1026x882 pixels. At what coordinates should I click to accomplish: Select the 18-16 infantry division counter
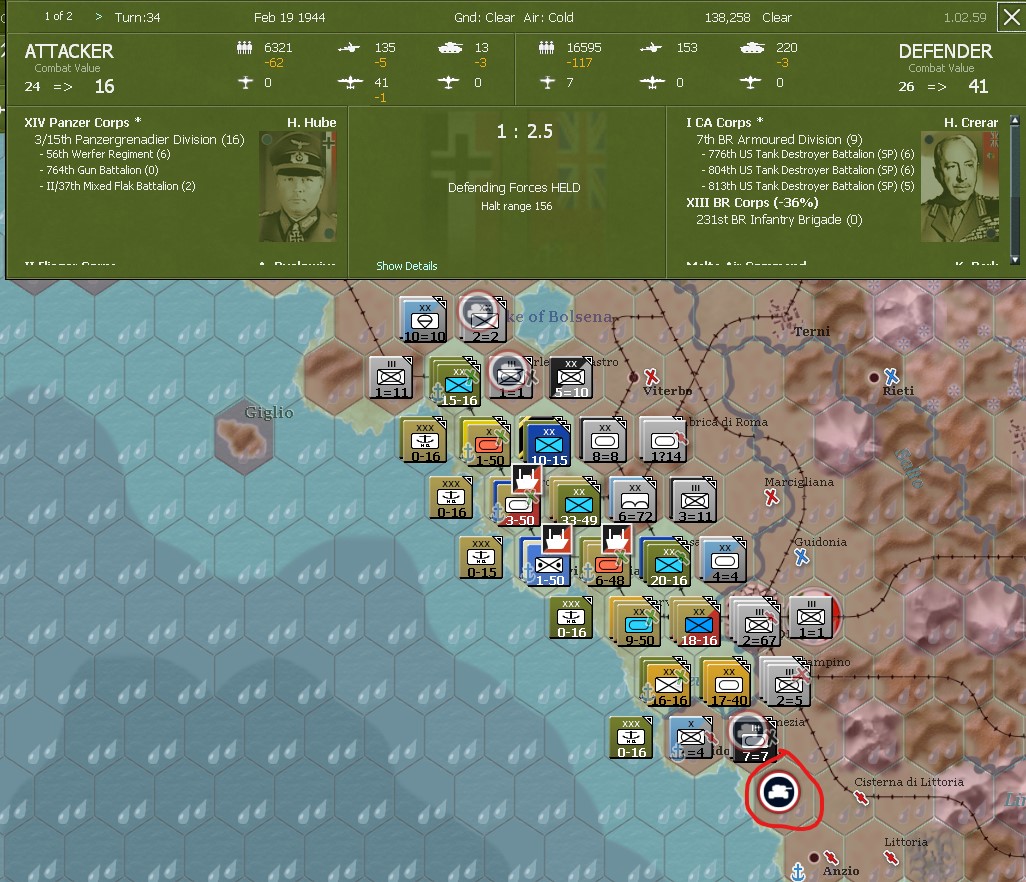tap(696, 622)
